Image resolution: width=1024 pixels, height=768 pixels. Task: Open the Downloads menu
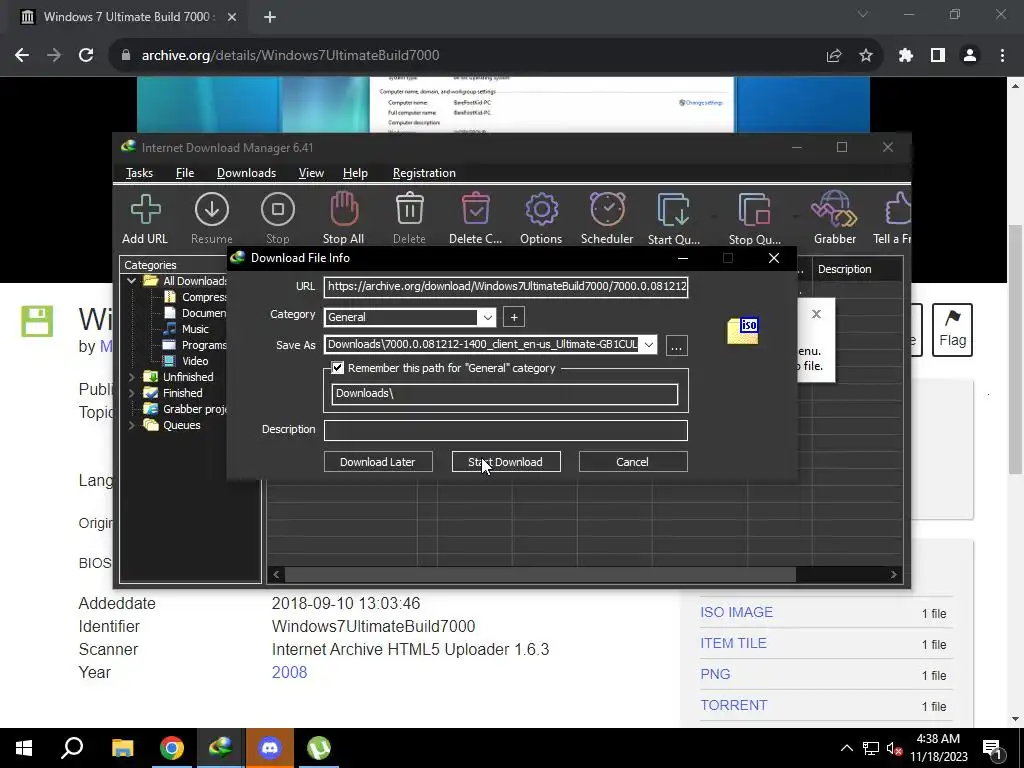[x=246, y=173]
